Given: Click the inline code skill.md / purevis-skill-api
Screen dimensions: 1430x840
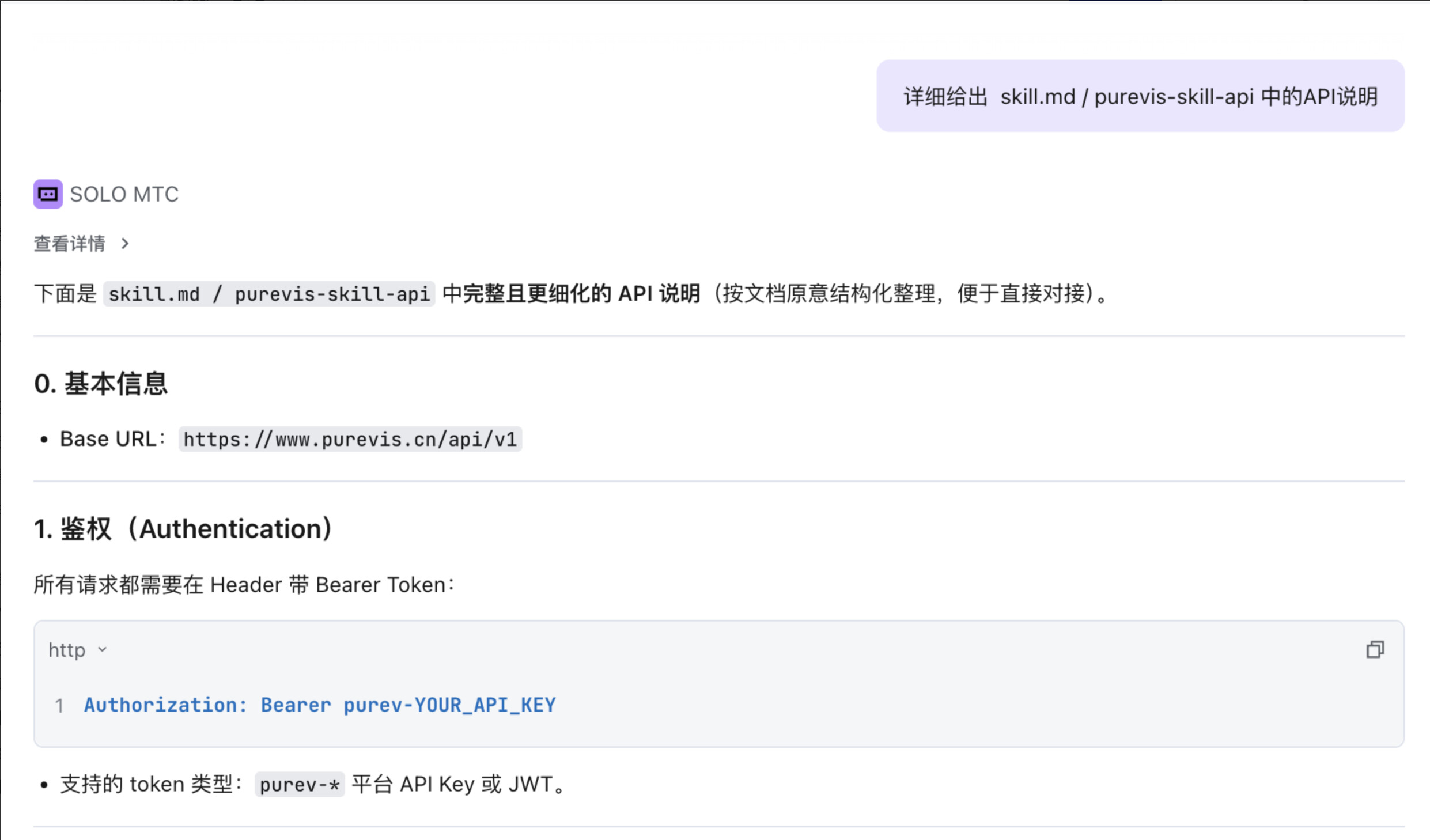Looking at the screenshot, I should pos(269,294).
